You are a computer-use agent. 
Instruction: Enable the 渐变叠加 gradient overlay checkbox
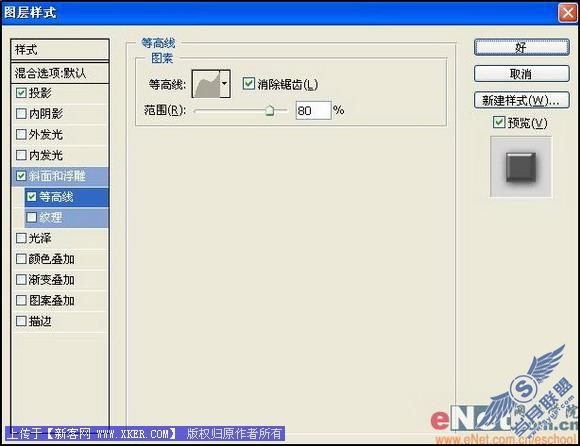click(21, 280)
